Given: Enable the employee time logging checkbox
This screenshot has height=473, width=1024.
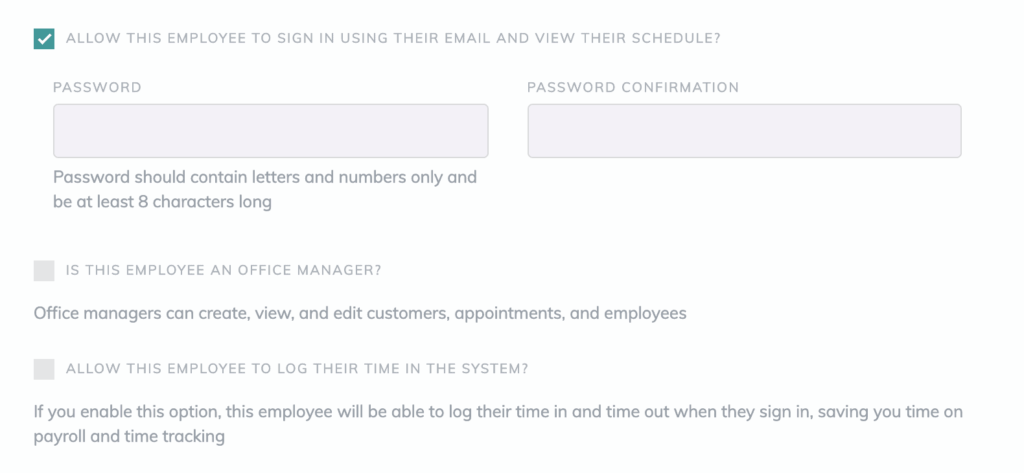Looking at the screenshot, I should (x=44, y=369).
